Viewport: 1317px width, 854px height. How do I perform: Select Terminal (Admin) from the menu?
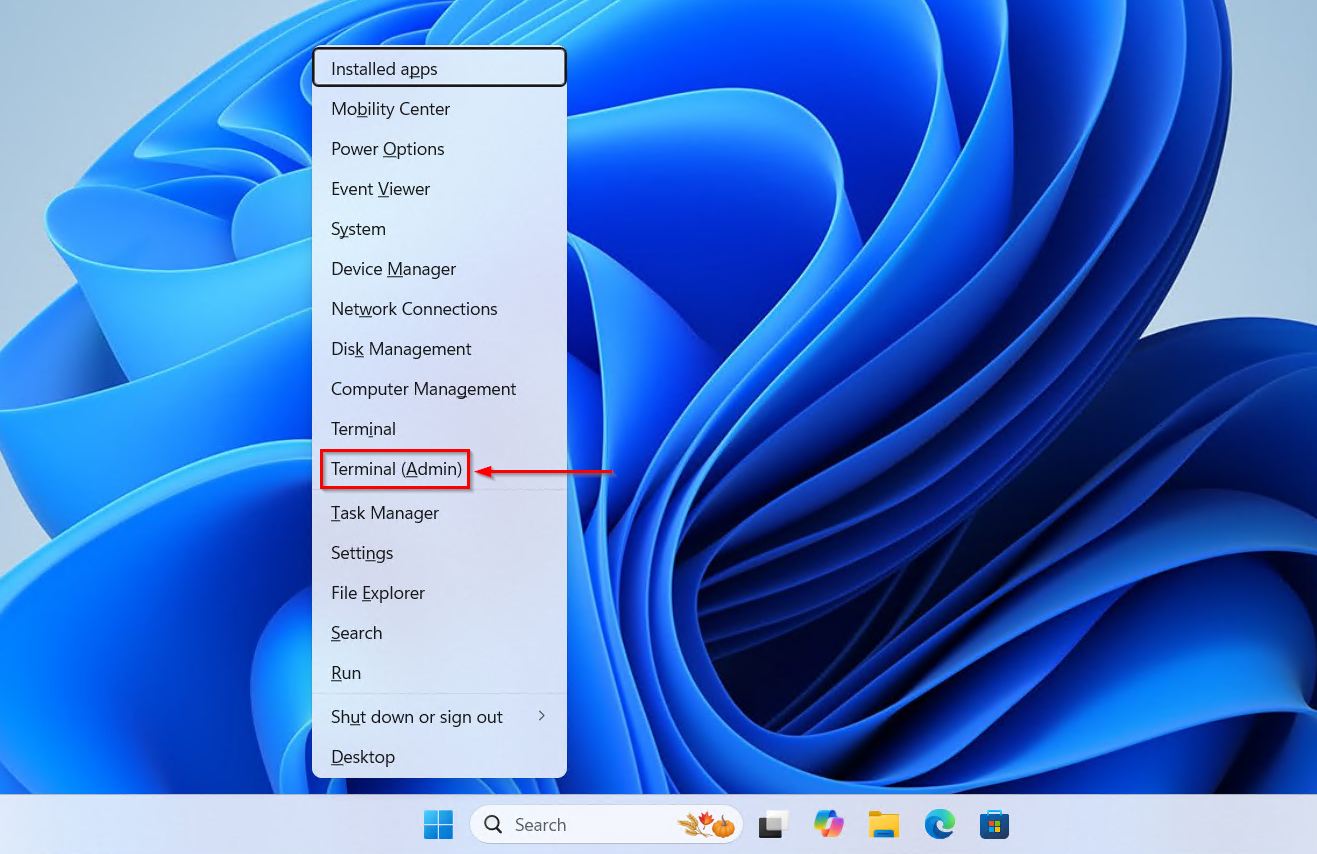point(396,469)
